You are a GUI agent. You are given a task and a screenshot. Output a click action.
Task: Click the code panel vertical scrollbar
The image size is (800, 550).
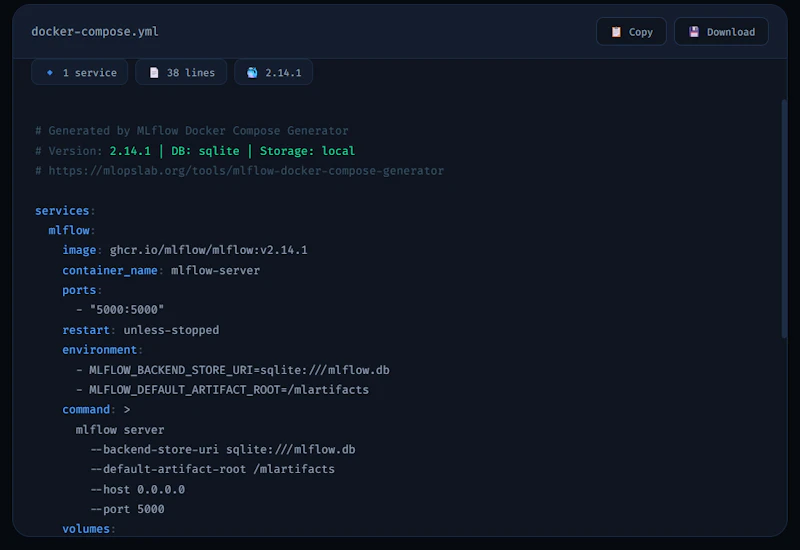point(784,218)
